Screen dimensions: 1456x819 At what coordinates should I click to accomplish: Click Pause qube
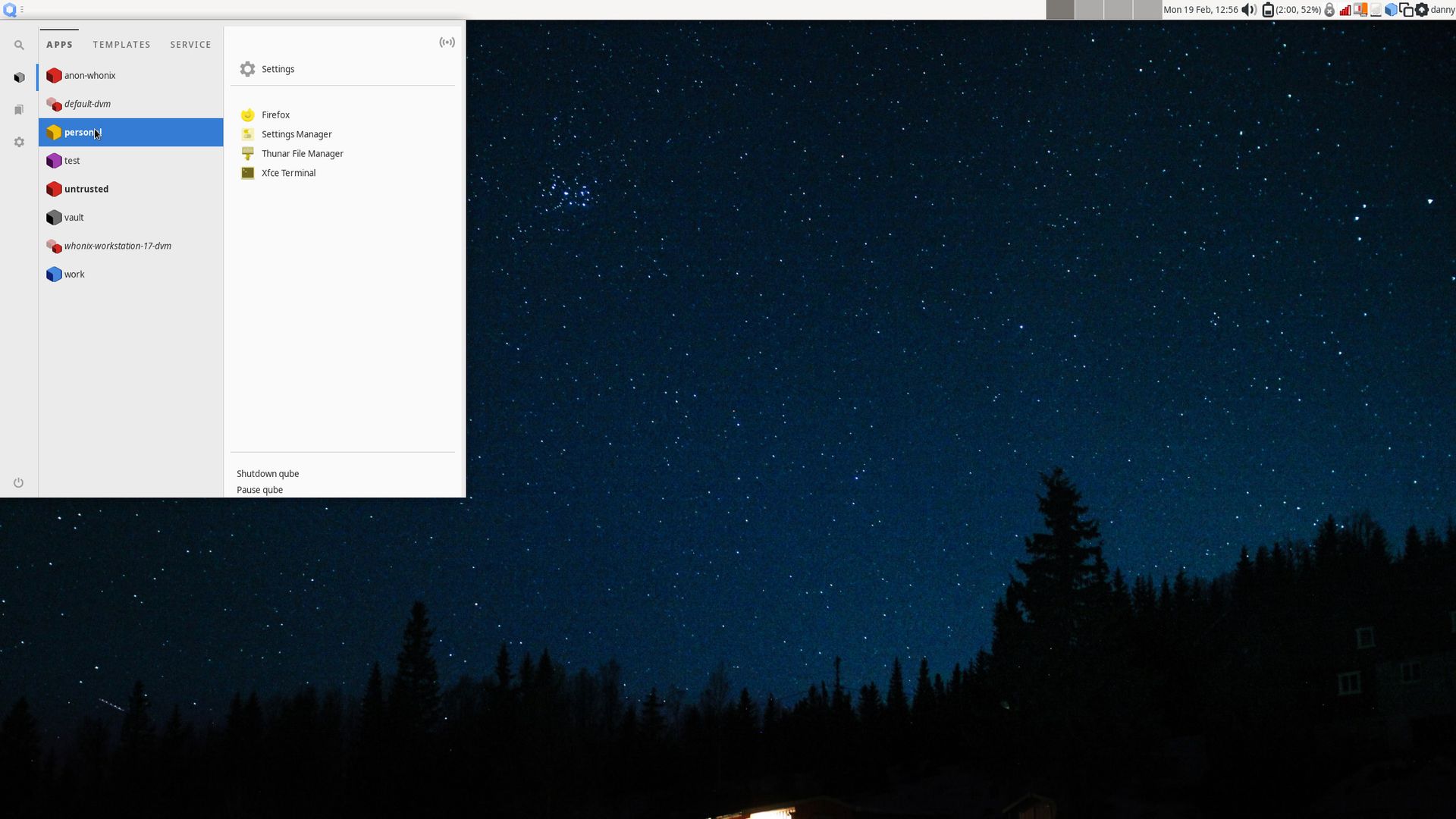click(259, 490)
